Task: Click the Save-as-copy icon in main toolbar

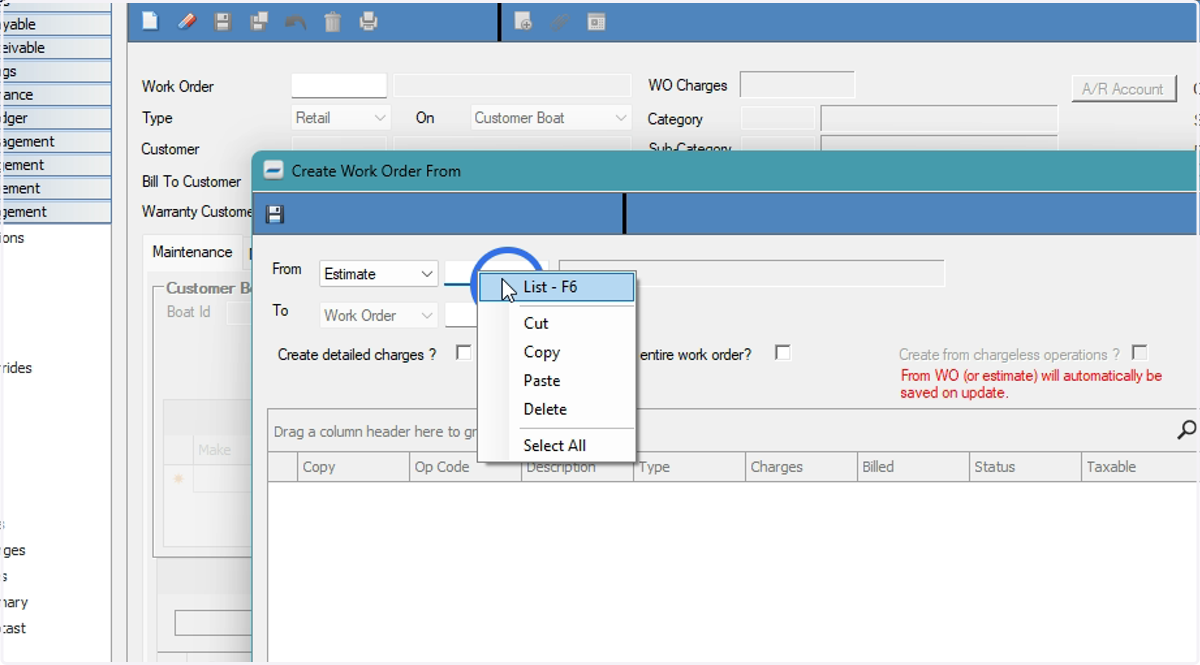Action: tap(259, 20)
